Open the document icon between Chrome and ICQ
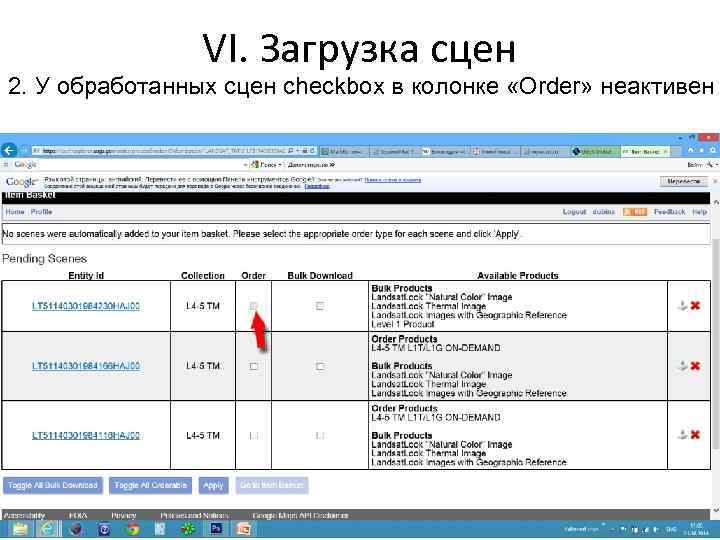Image resolution: width=720 pixels, height=540 pixels. (160, 529)
